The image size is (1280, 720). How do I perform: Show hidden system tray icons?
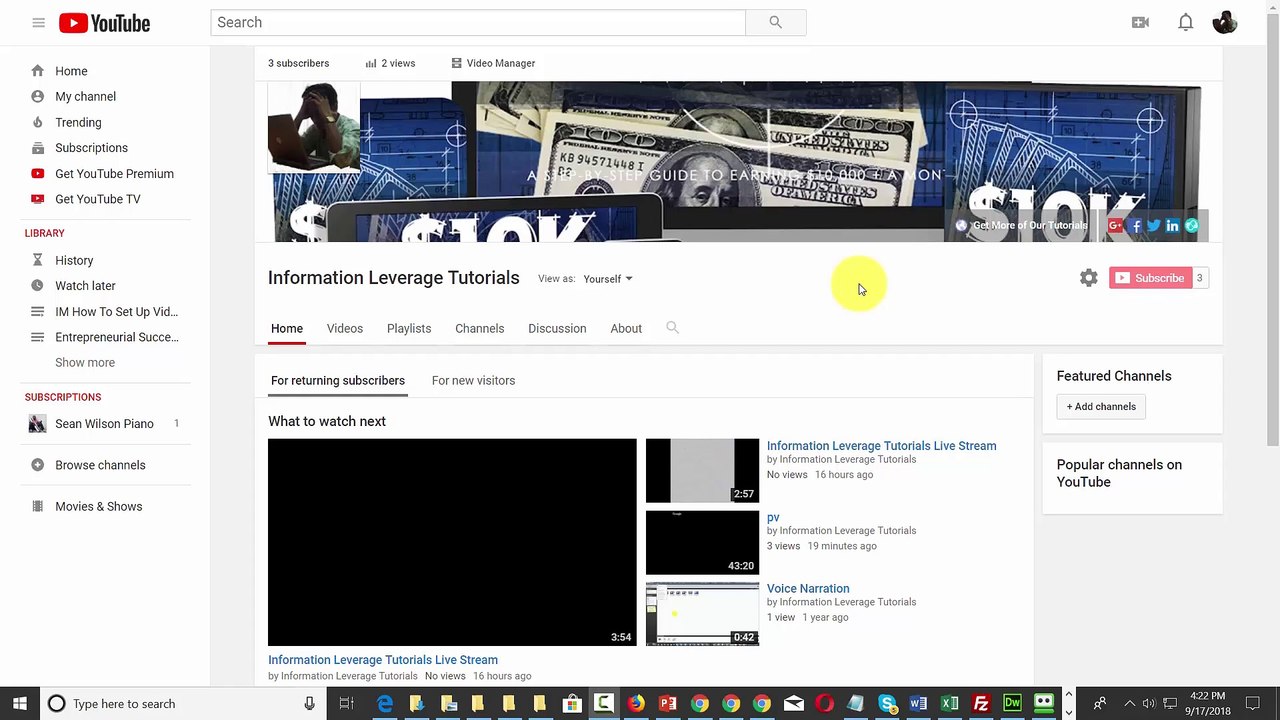point(1129,704)
